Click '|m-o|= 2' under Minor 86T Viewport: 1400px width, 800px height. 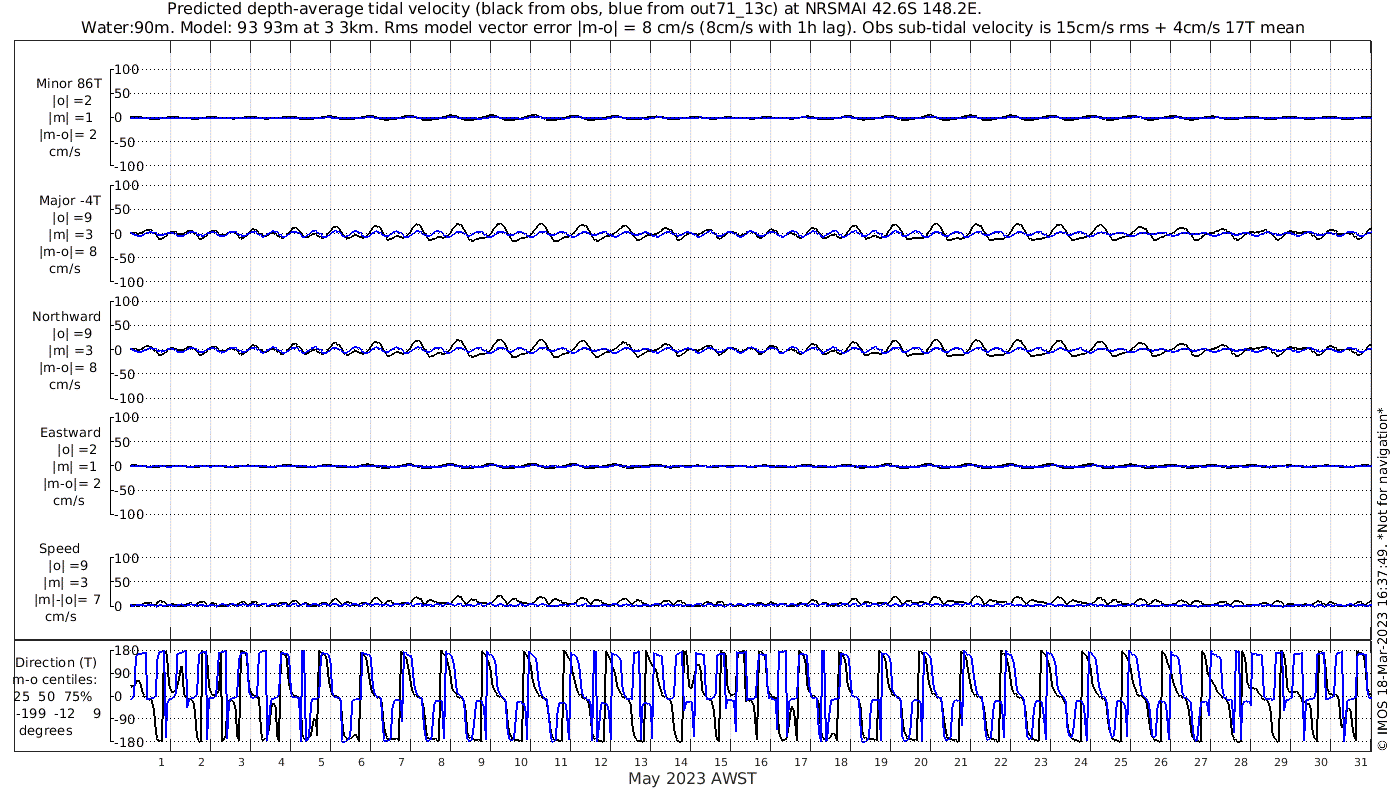69,135
